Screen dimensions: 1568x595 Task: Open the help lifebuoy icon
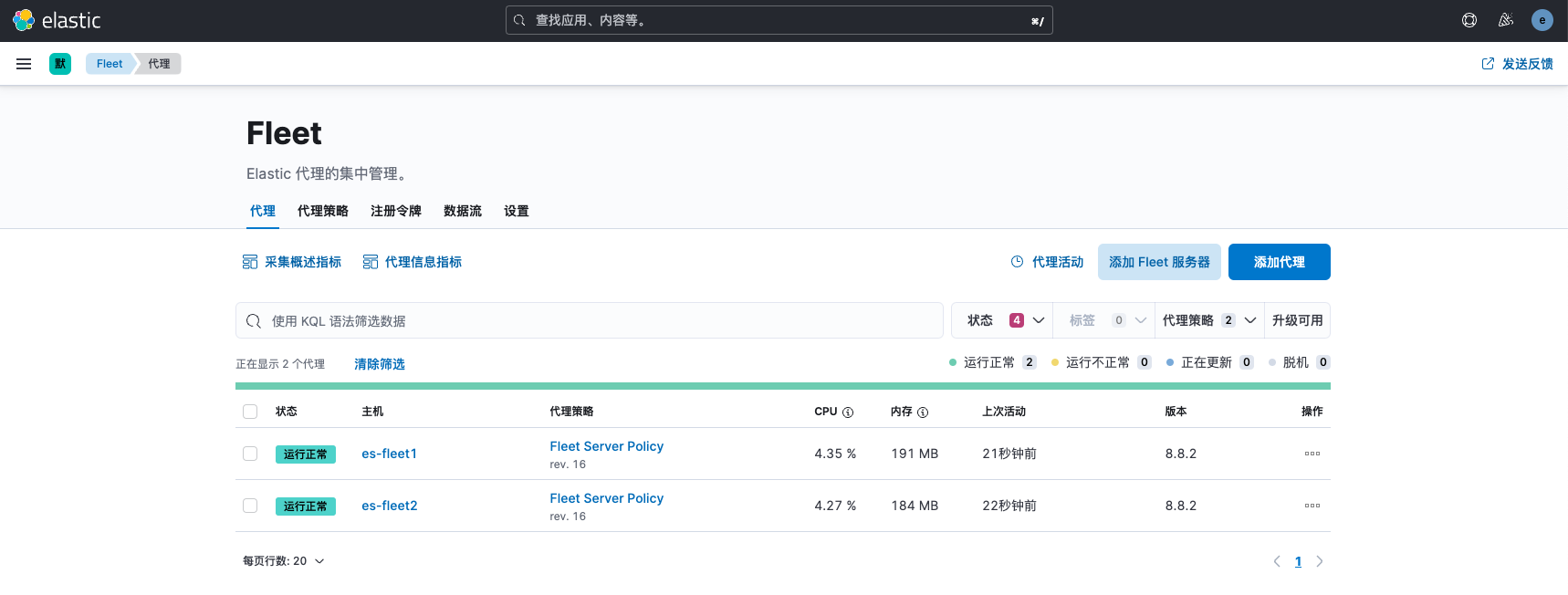pos(1469,20)
